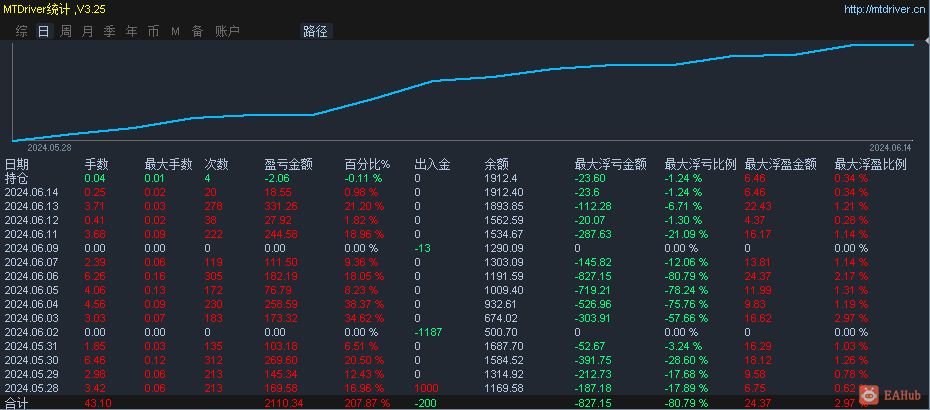Click the 余额 column header
This screenshot has width=930, height=410.
(496, 165)
